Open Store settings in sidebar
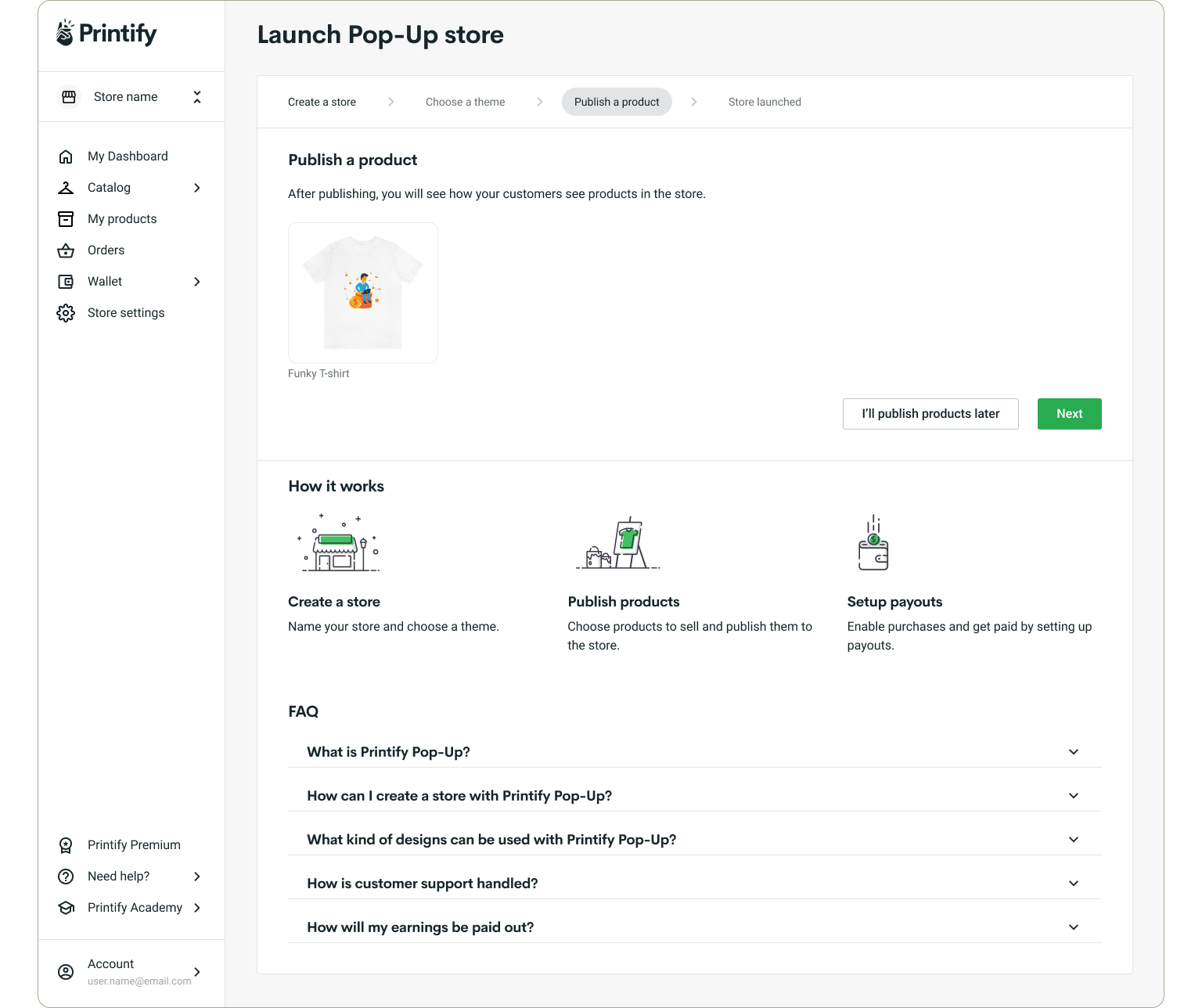 (x=126, y=313)
